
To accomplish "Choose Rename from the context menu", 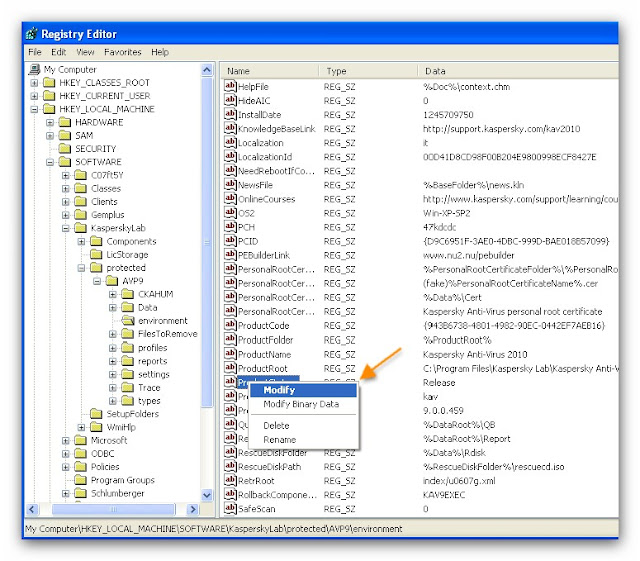I will click(x=303, y=439).
